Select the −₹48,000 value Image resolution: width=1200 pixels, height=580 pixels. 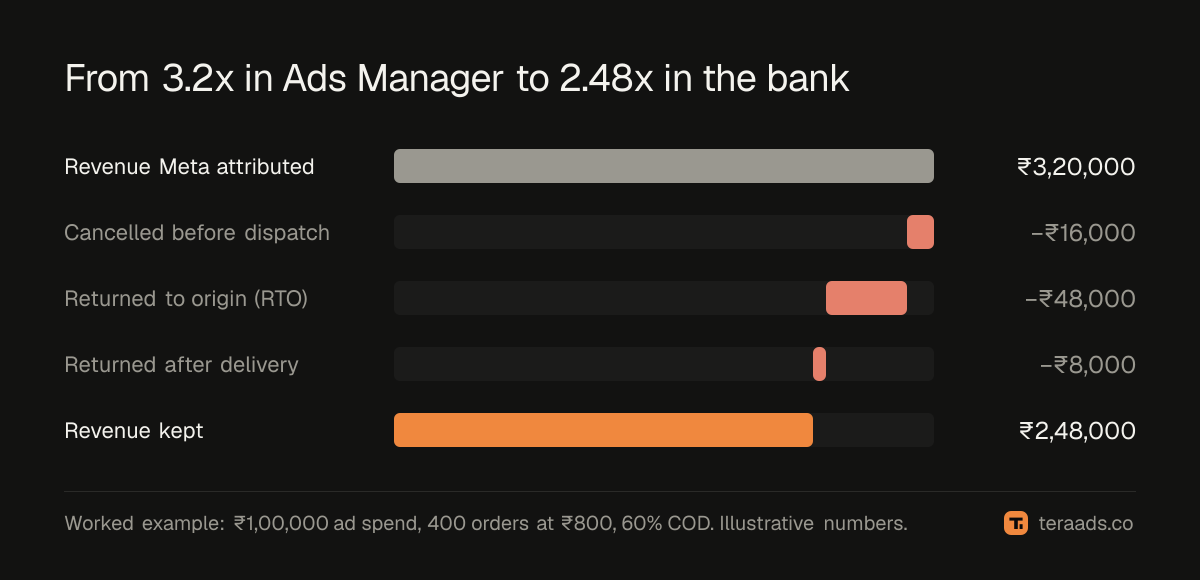point(1081,299)
